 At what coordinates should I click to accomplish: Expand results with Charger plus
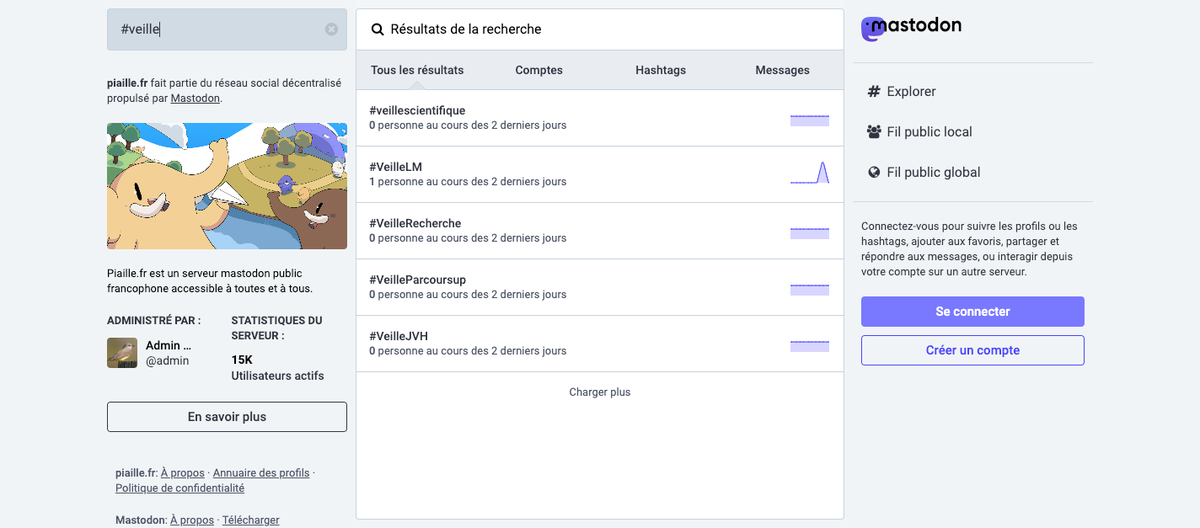tap(600, 392)
